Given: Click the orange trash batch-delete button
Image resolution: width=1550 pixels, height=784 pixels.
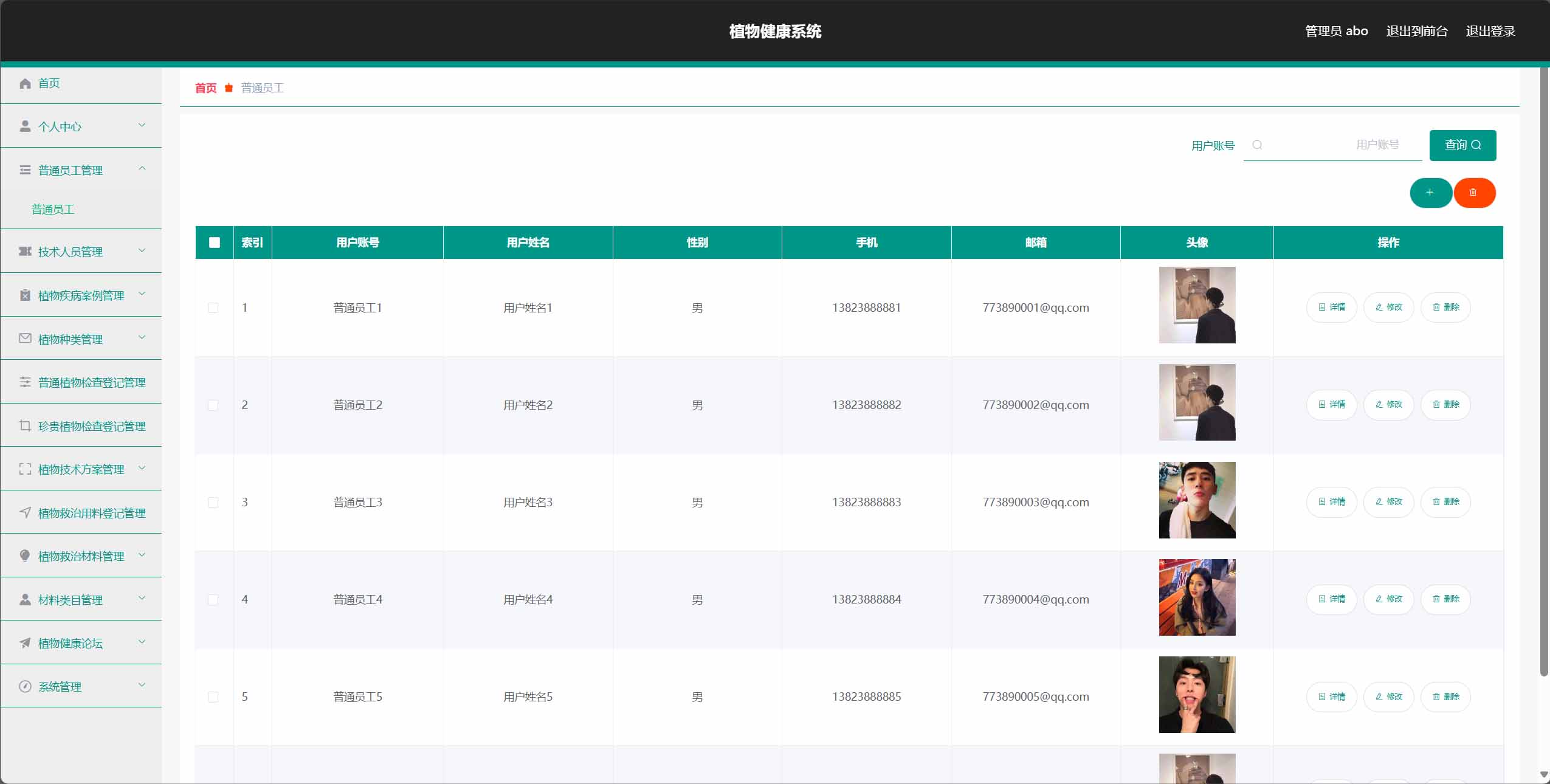Looking at the screenshot, I should pos(1475,193).
